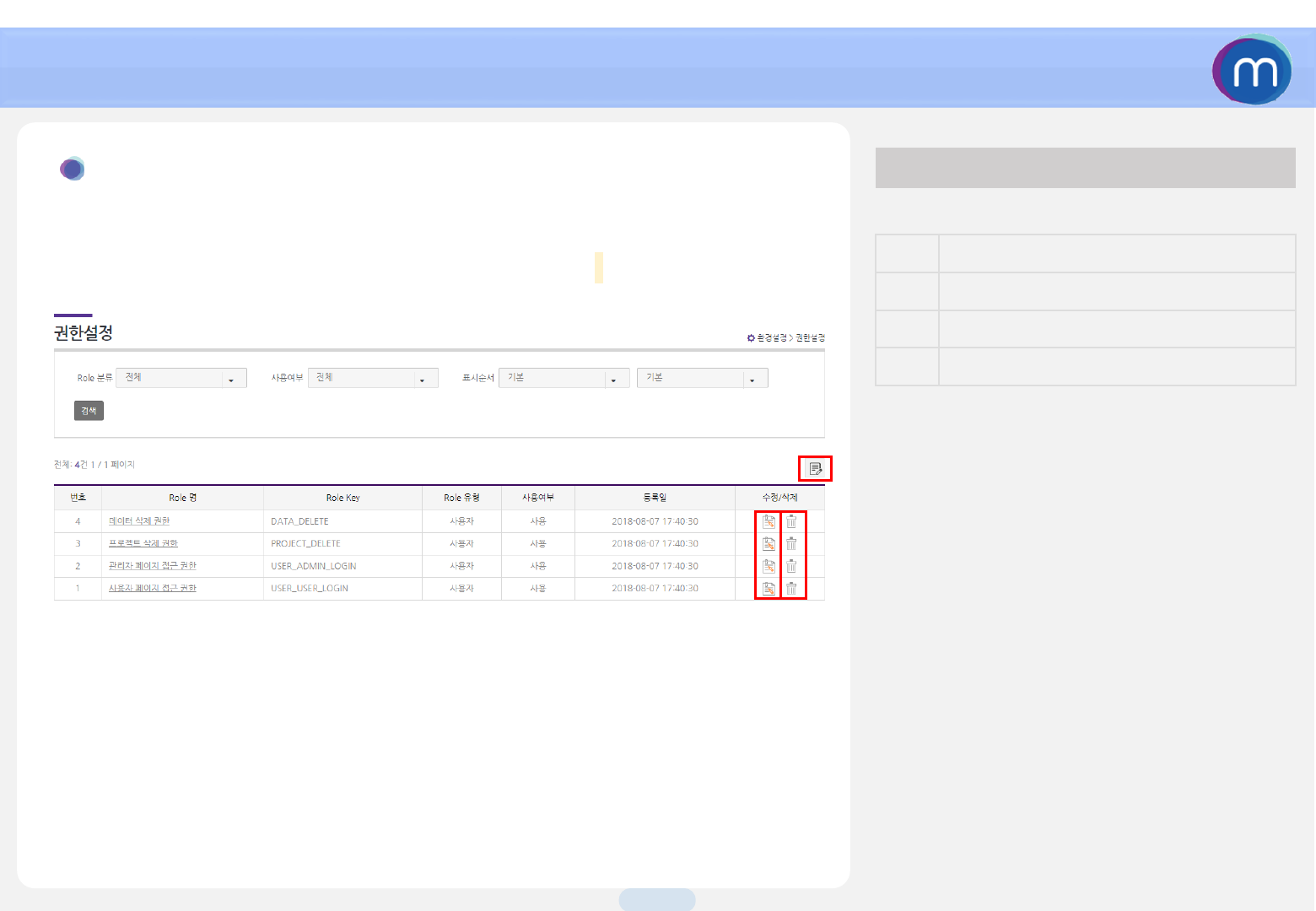Delete the PROJECT_DELETE role via trash icon
Screen dimensions: 1316x911
coord(791,544)
